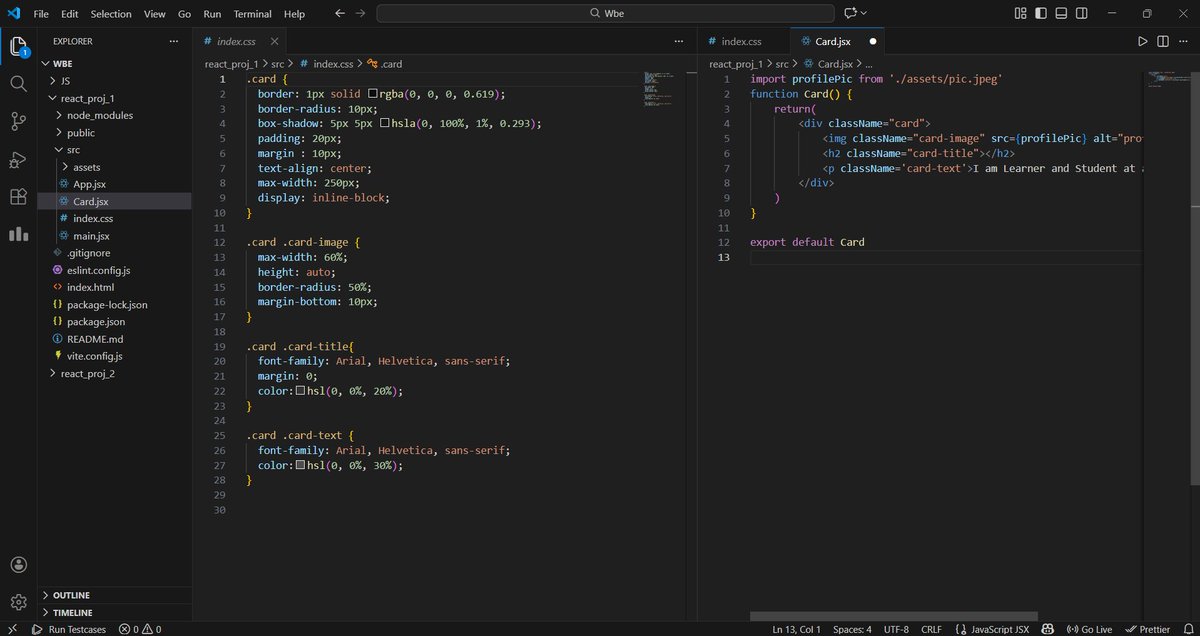Open the Search view in activity bar
This screenshot has width=1200, height=636.
coord(18,83)
